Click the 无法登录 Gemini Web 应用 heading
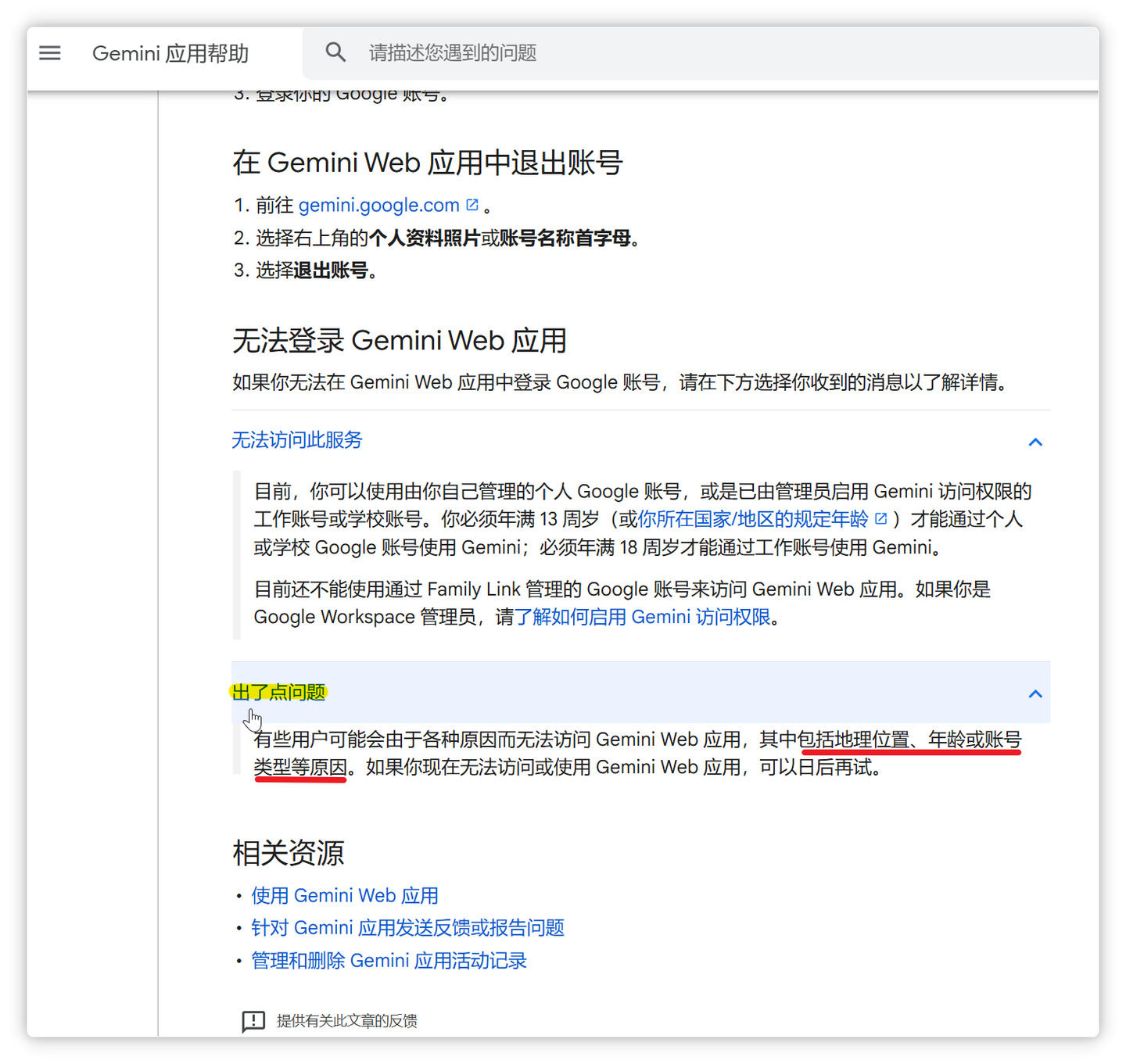Screen dimensions: 1126x1064 coord(400,340)
